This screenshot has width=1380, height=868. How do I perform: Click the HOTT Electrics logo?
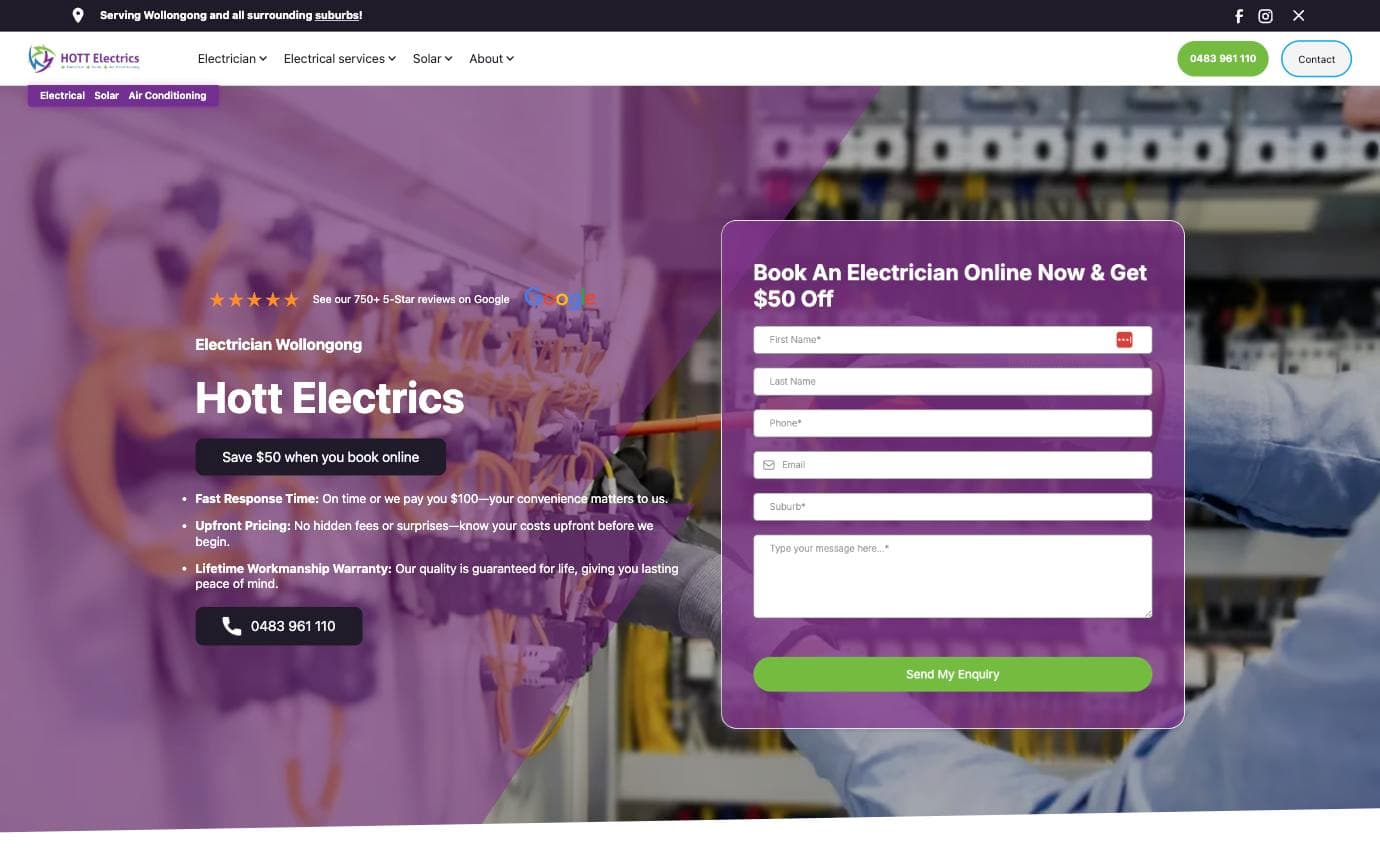(x=84, y=59)
